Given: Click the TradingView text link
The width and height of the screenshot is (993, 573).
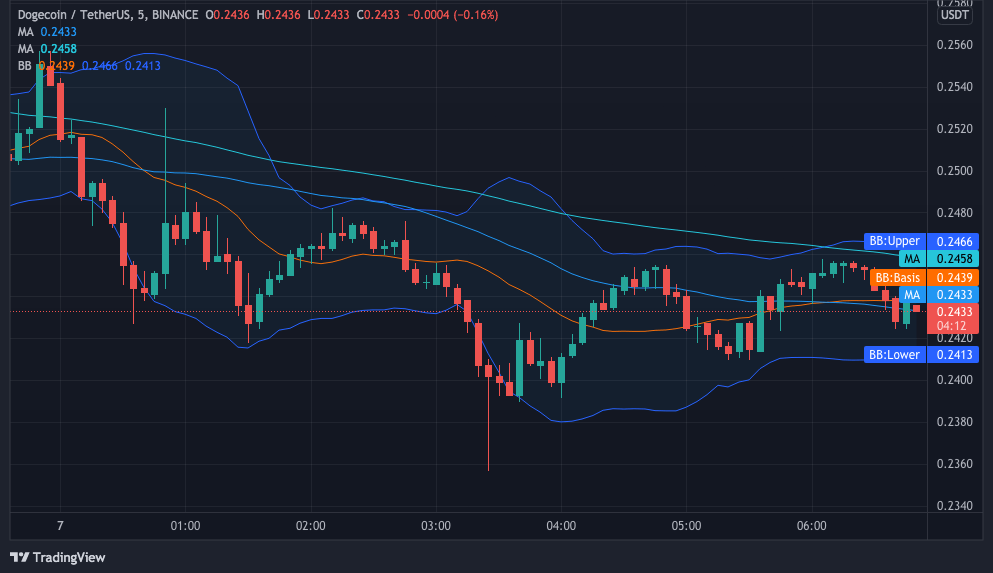Looking at the screenshot, I should pos(68,557).
